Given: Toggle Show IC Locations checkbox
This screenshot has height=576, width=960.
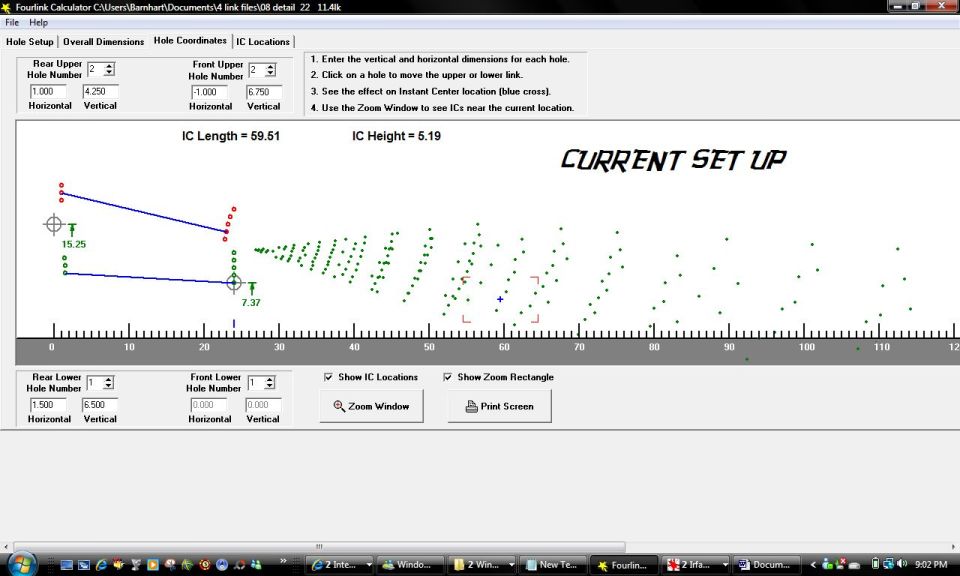Looking at the screenshot, I should click(329, 377).
